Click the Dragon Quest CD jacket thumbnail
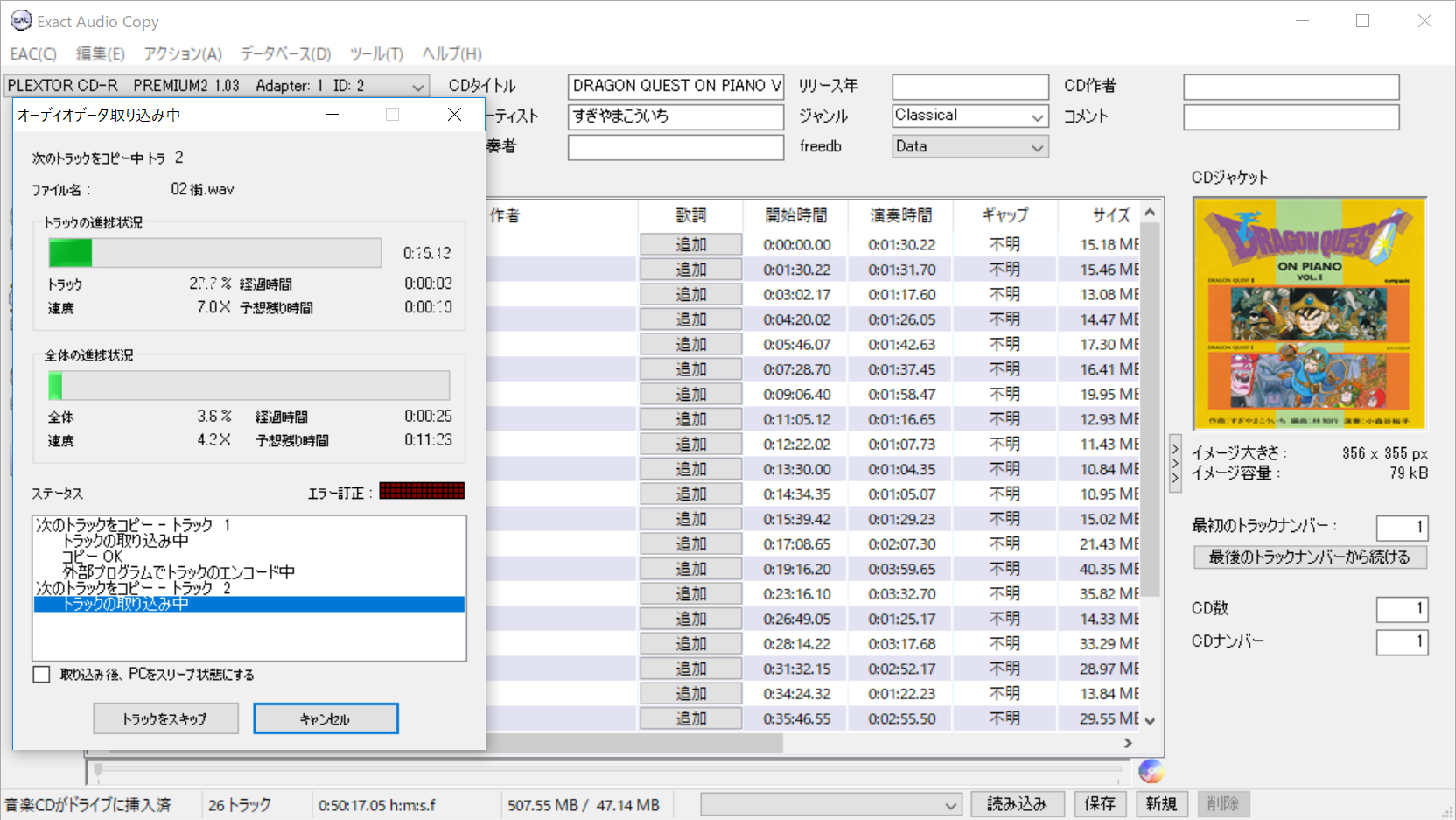The width and height of the screenshot is (1456, 820). pyautogui.click(x=1310, y=313)
